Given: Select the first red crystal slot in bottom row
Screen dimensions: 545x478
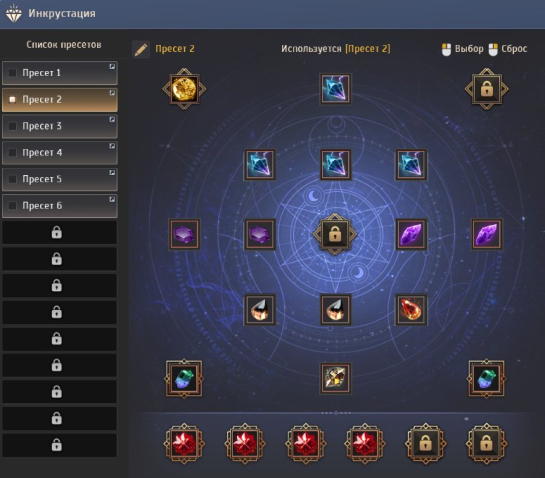Looking at the screenshot, I should pyautogui.click(x=184, y=444).
